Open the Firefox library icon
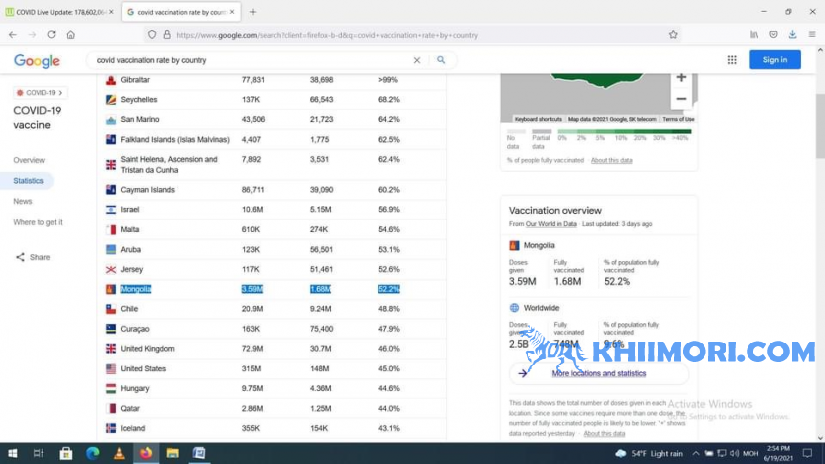 pyautogui.click(x=754, y=35)
